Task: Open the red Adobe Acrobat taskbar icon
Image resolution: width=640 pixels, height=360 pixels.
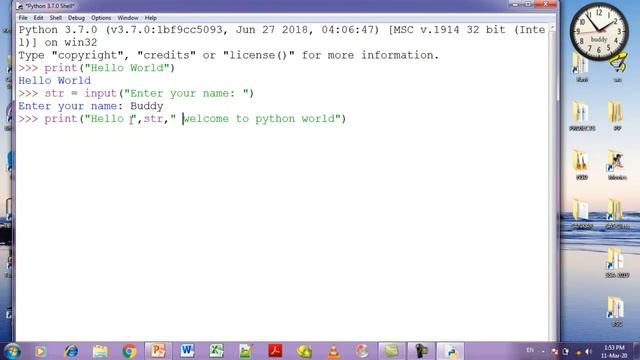Action: pos(275,351)
